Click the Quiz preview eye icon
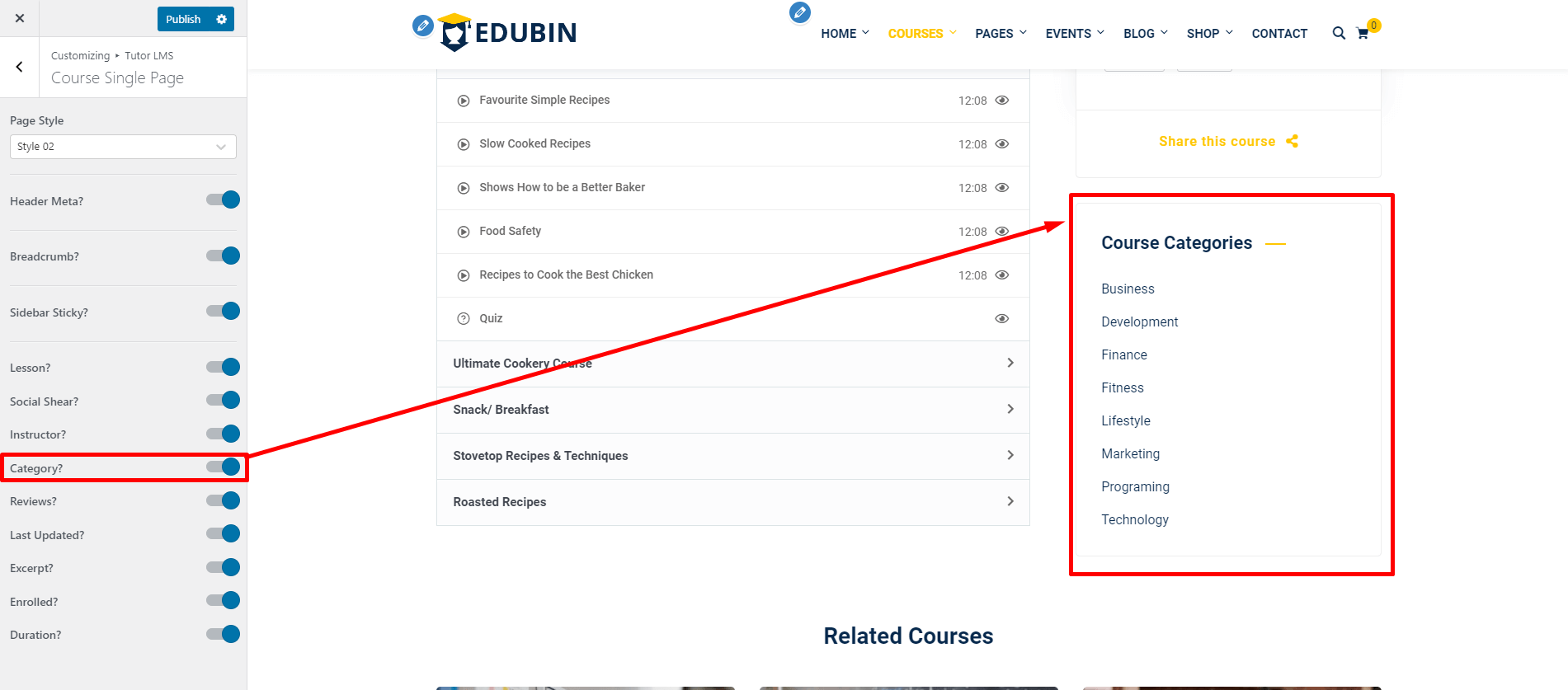 (x=1001, y=319)
